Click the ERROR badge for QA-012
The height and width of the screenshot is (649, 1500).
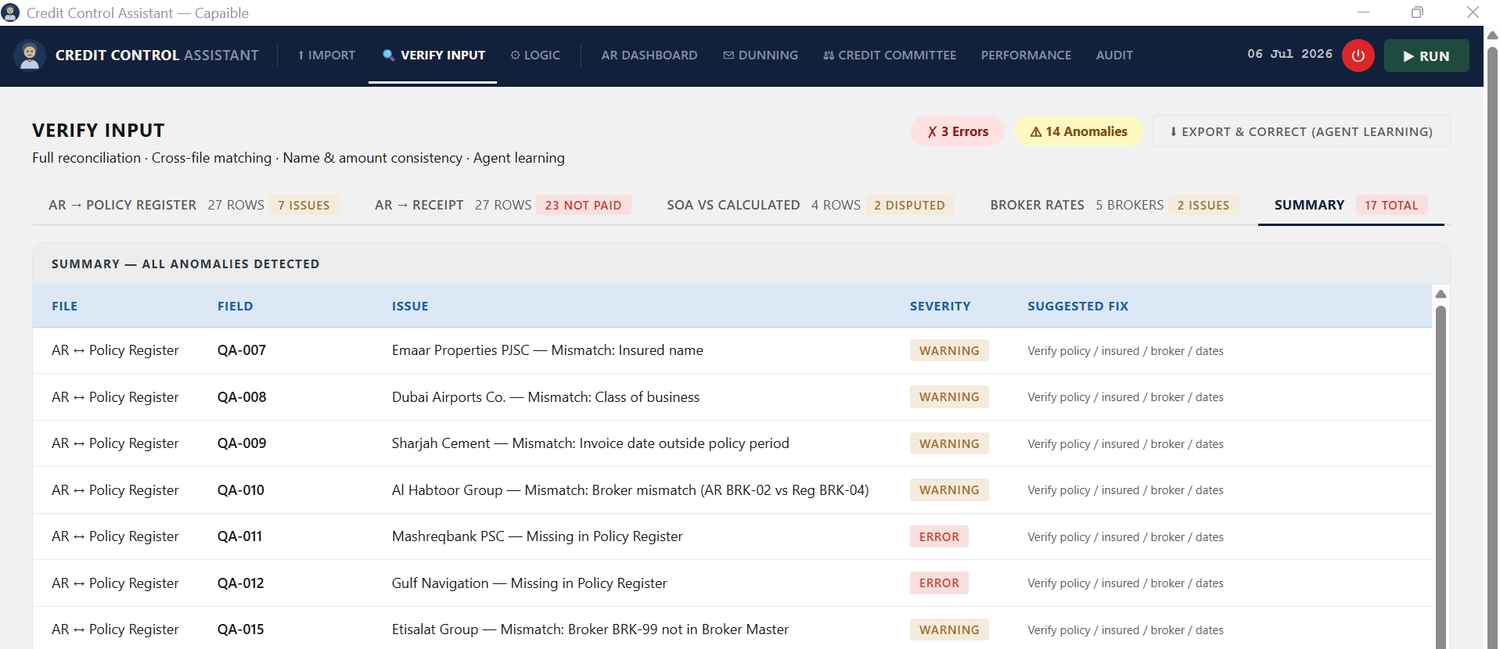(939, 583)
